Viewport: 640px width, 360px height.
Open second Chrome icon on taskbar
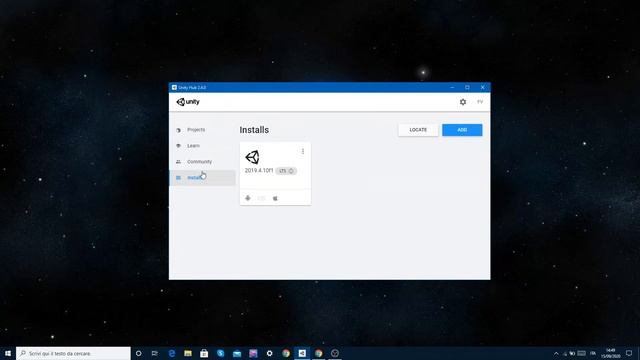[x=318, y=353]
